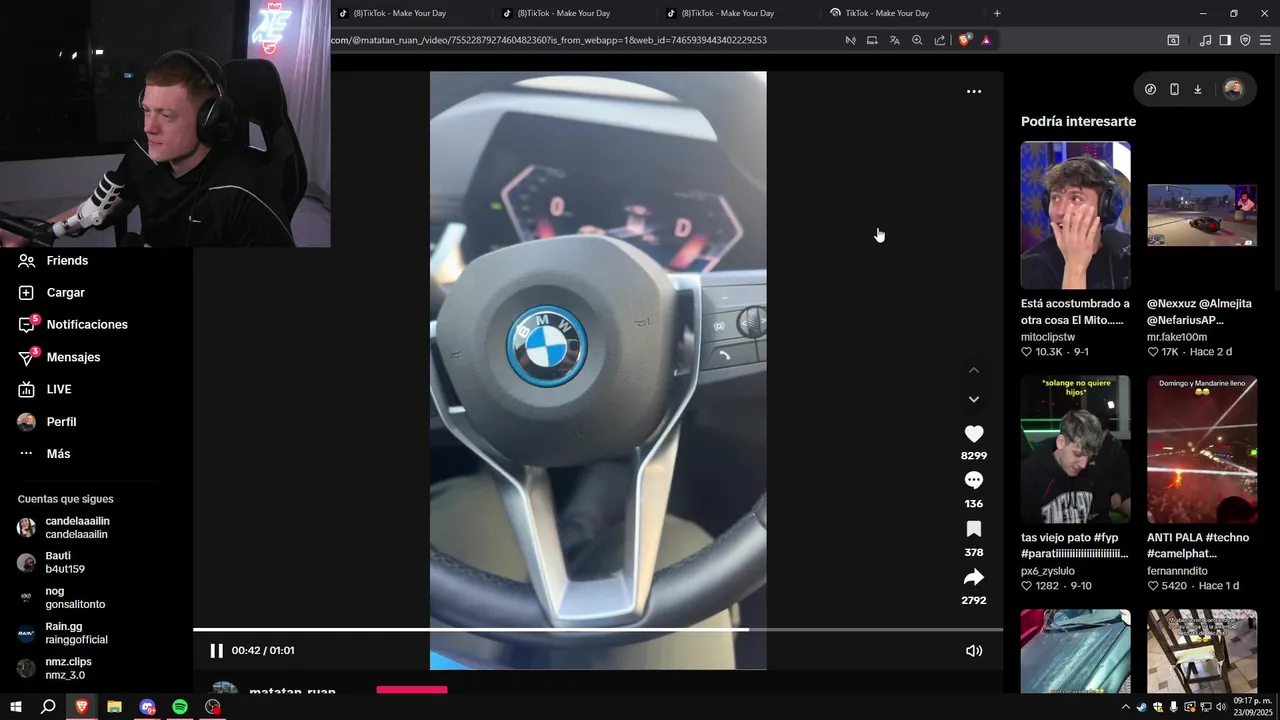Click the px6_zyslulo username
Image resolution: width=1280 pixels, height=720 pixels.
point(1048,571)
